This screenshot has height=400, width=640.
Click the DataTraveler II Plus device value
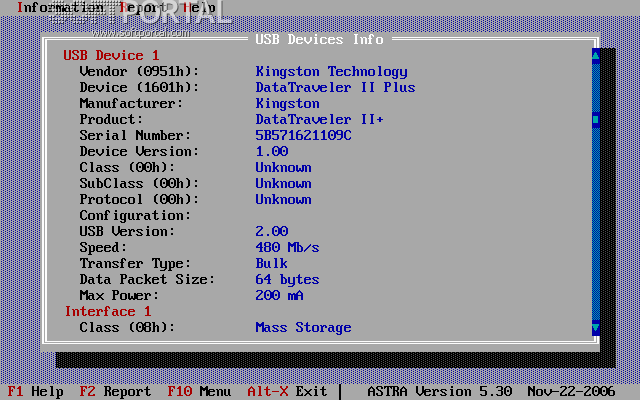(x=335, y=88)
